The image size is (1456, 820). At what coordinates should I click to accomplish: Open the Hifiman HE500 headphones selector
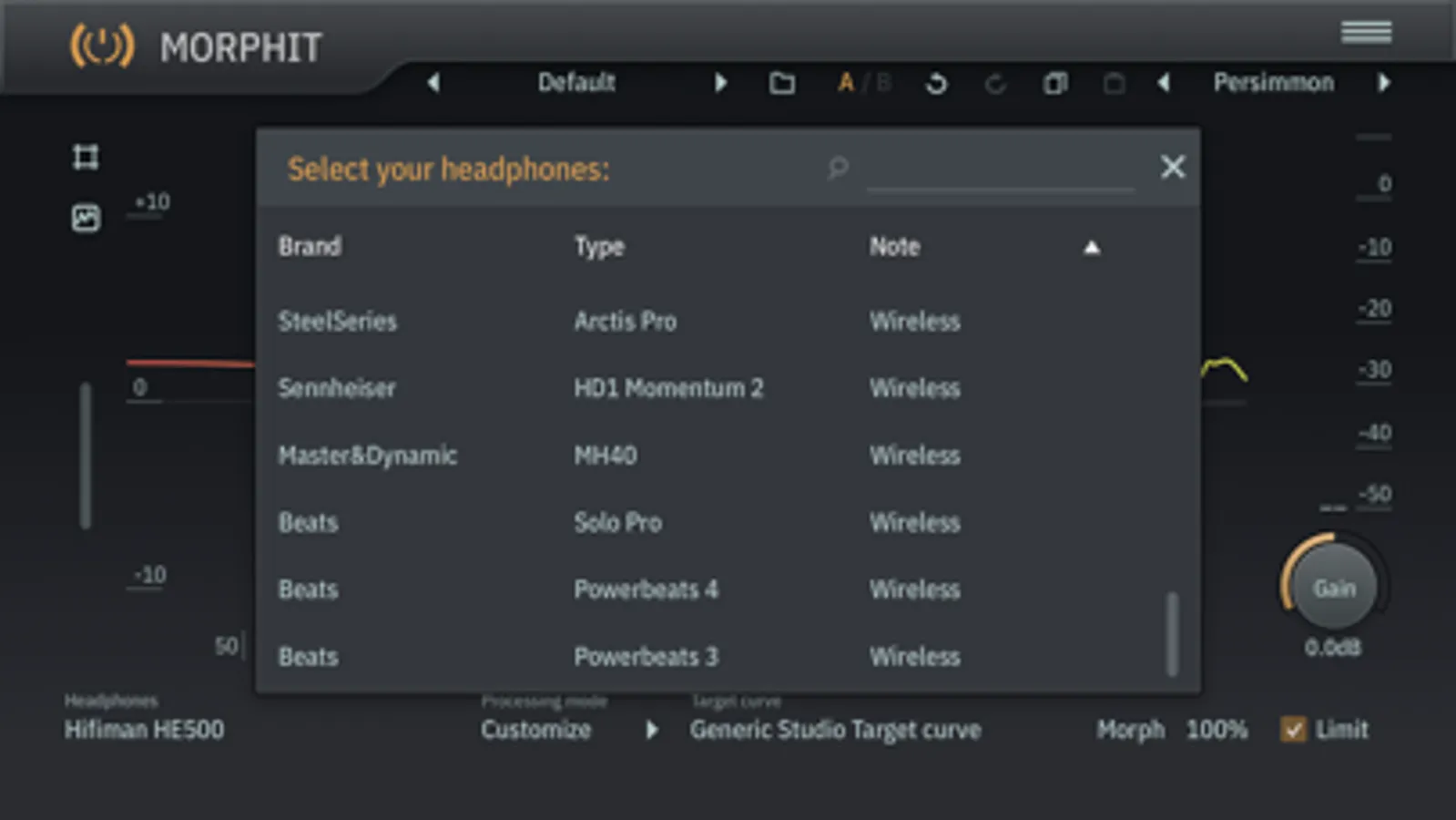point(144,730)
